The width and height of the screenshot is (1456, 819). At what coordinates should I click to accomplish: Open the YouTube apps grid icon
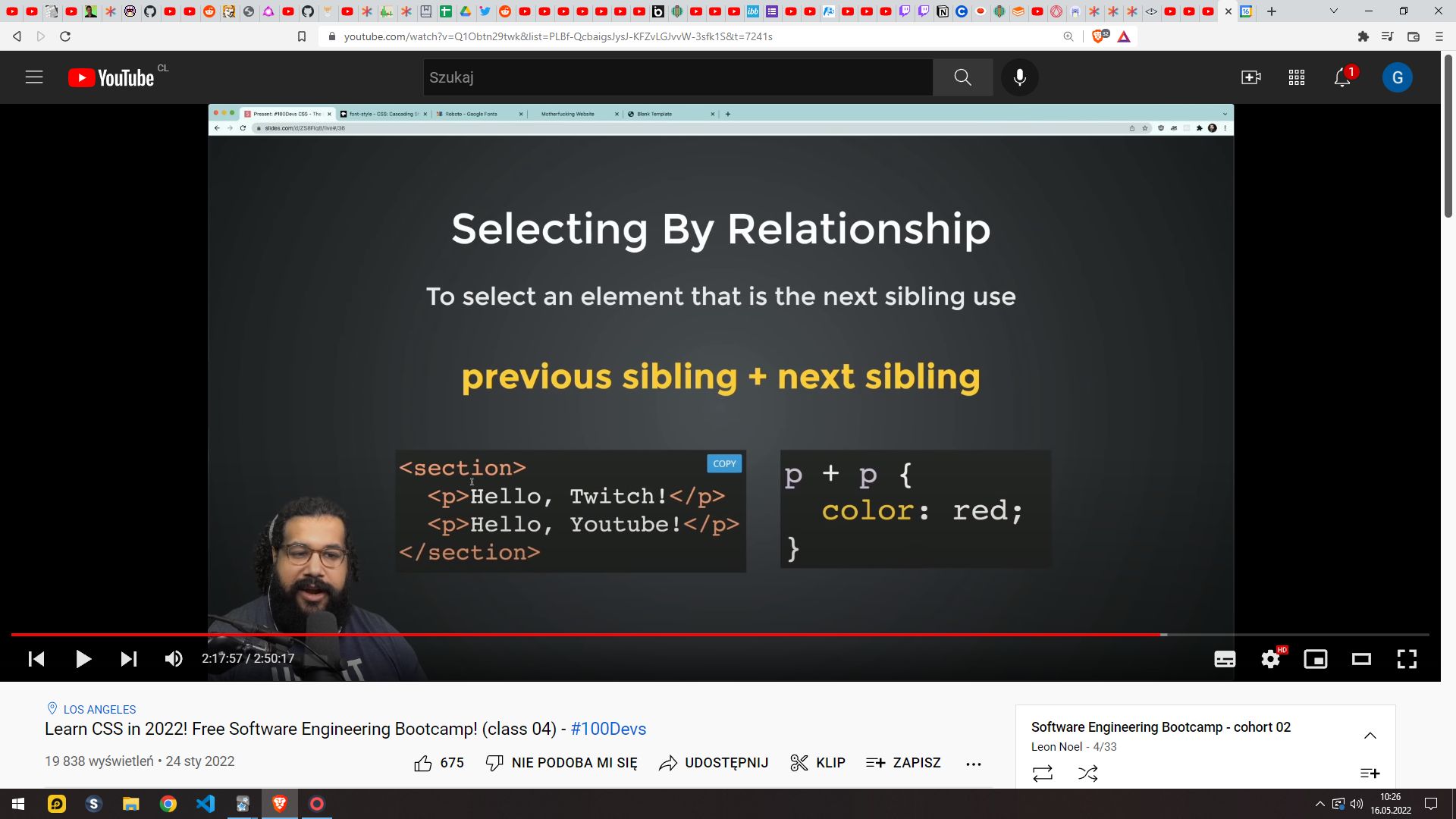coord(1296,77)
